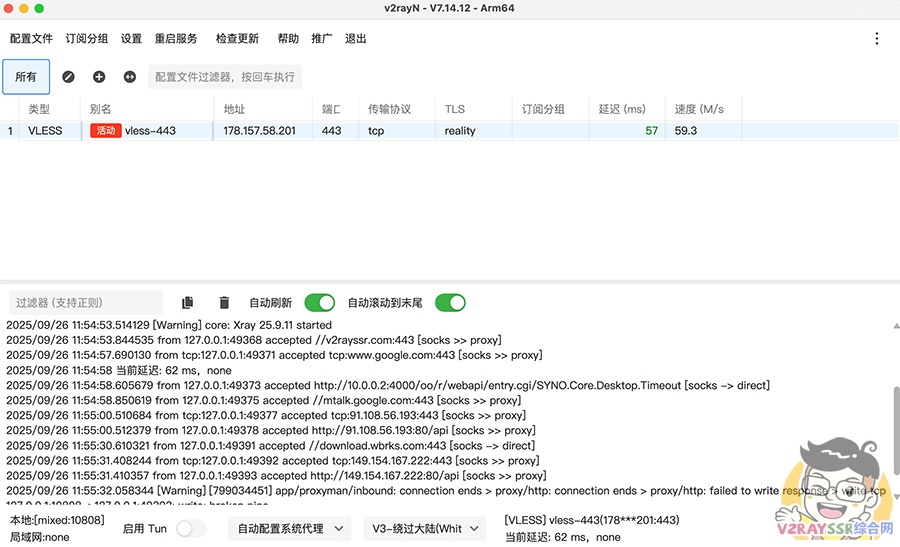This screenshot has width=900, height=547.
Task: Disable the 自动滚动到末尾 auto-scroll switch
Action: coord(450,303)
